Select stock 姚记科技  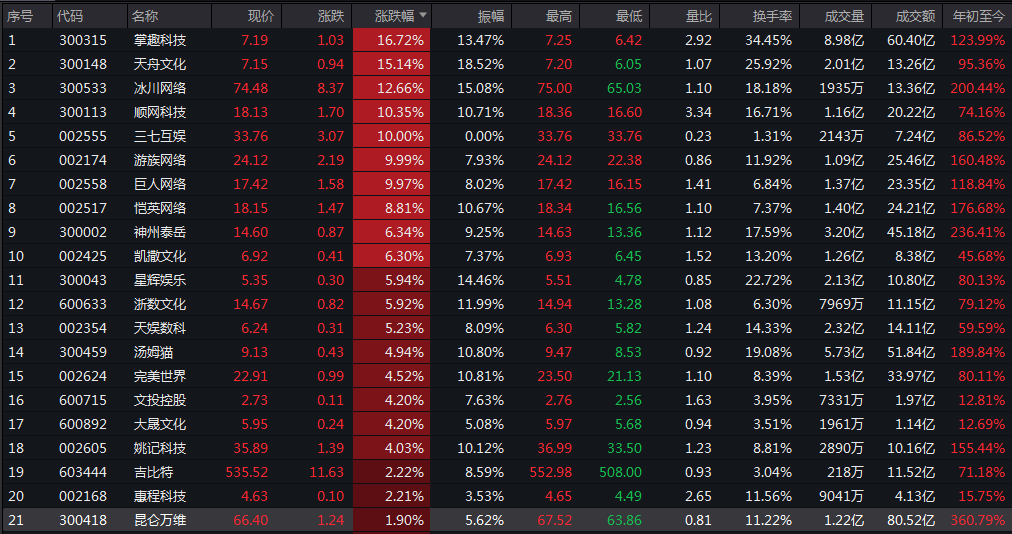pos(159,448)
